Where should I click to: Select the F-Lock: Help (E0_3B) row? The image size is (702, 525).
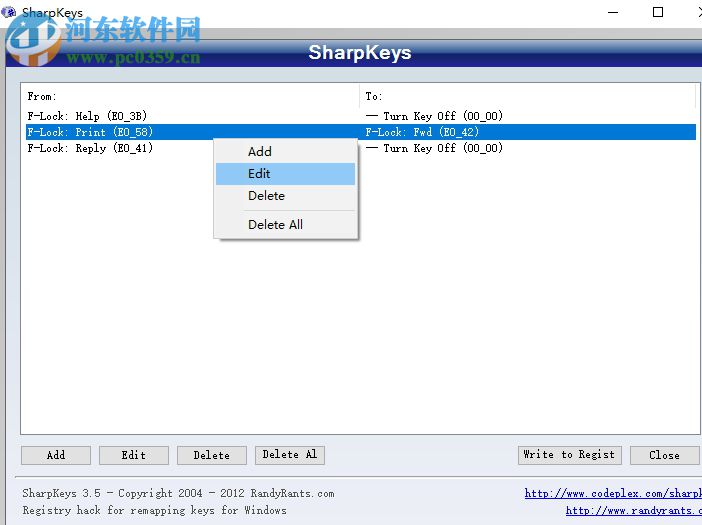(361, 116)
